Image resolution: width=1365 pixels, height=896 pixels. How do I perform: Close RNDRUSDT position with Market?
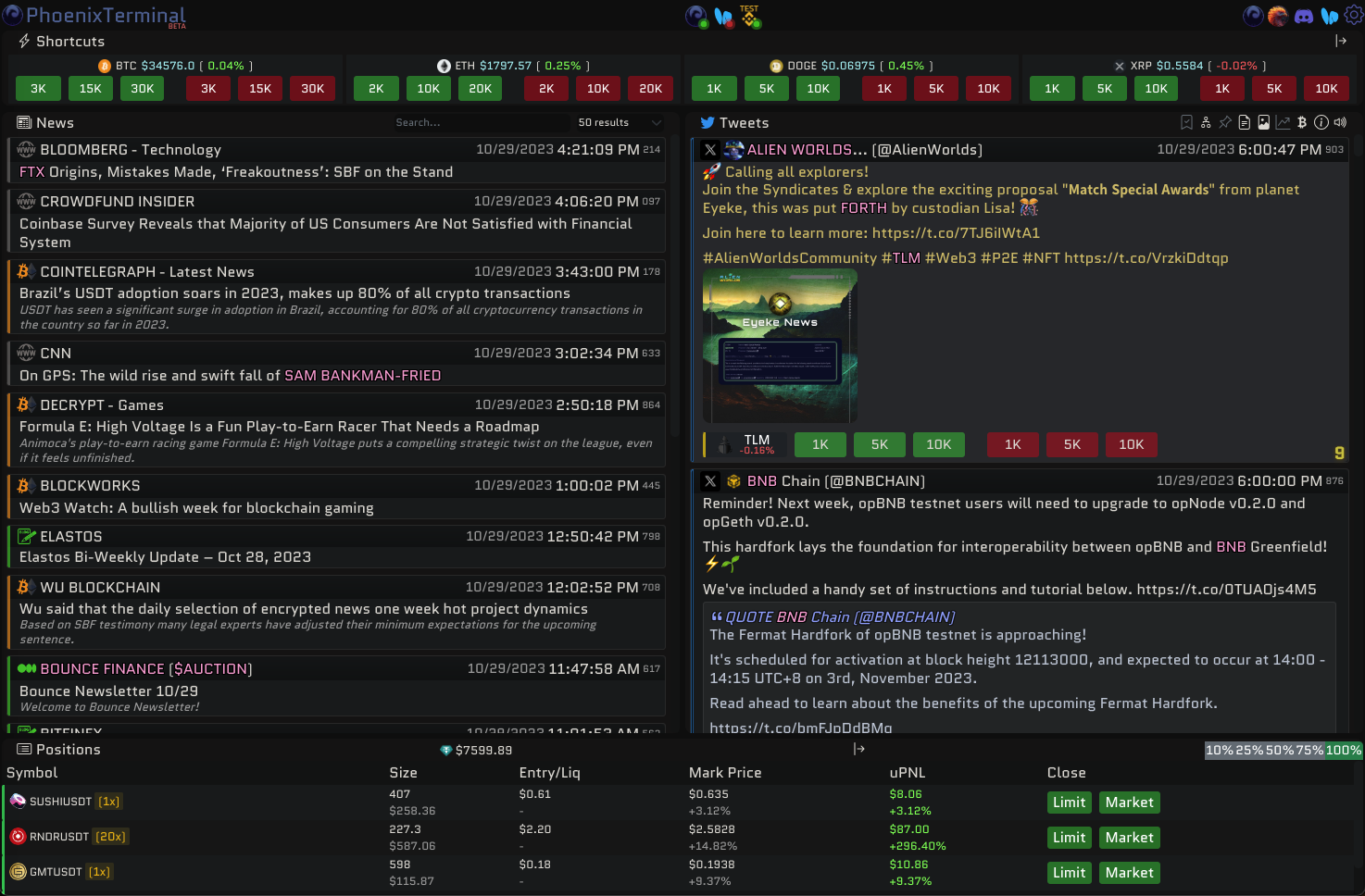click(1130, 838)
